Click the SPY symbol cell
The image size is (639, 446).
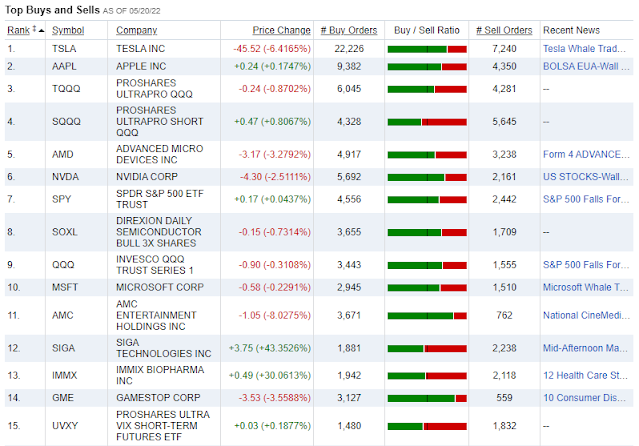[x=62, y=199]
